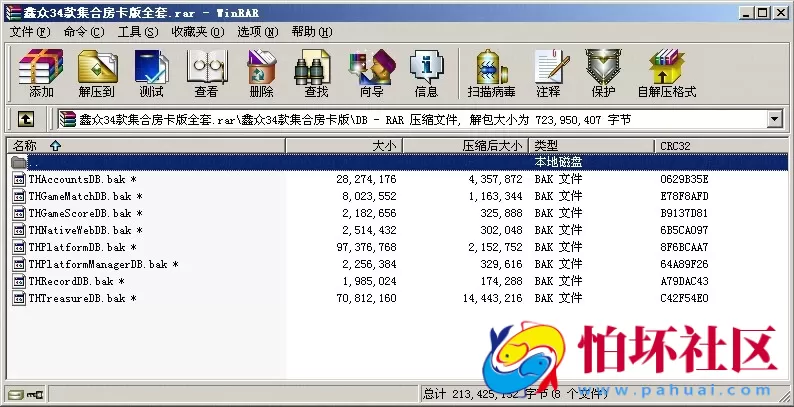Select the THAccountsDB.bak file name

[83, 179]
